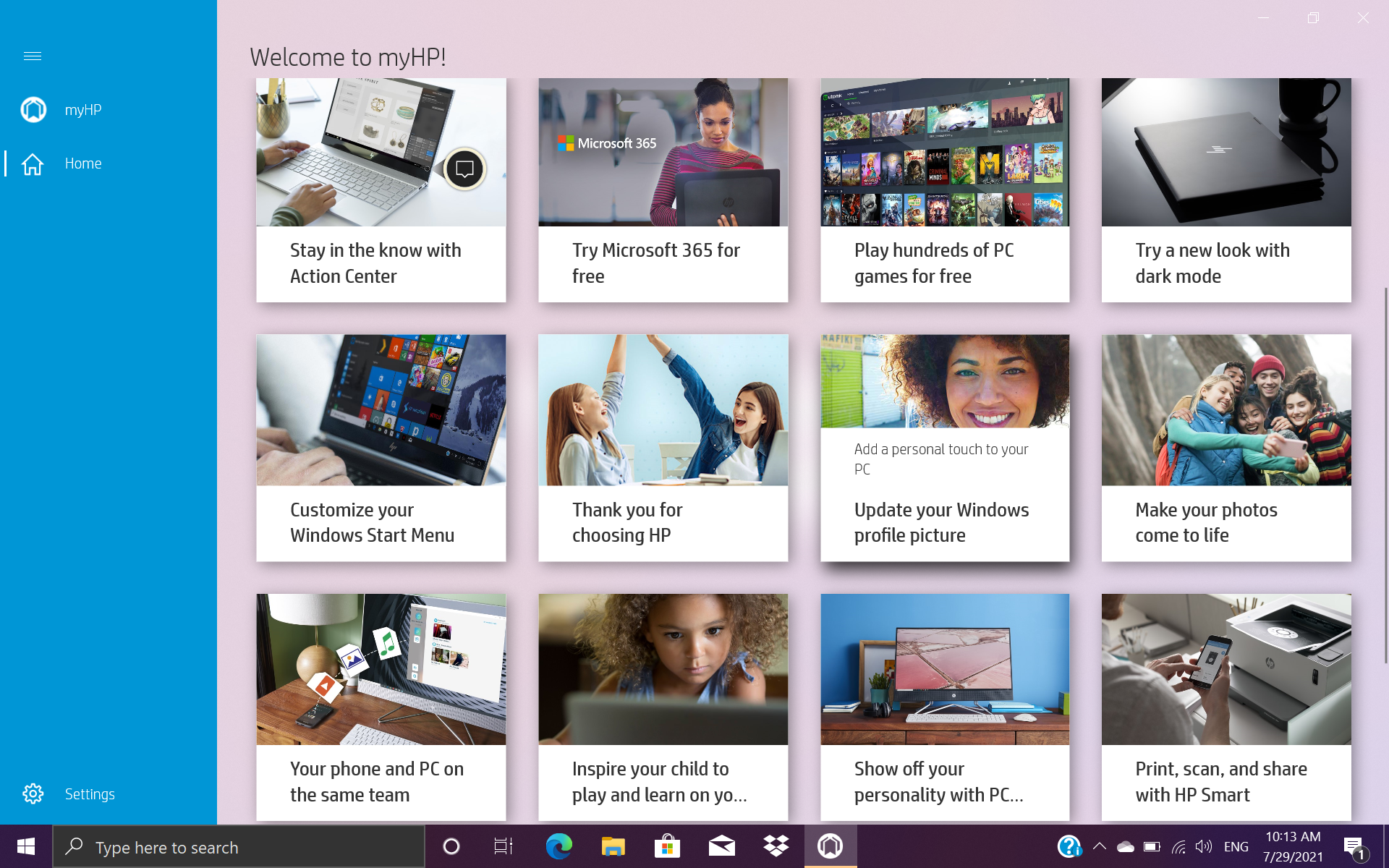This screenshot has width=1389, height=868.
Task: Click 'Your phone and PC on the same team'
Action: [377, 782]
